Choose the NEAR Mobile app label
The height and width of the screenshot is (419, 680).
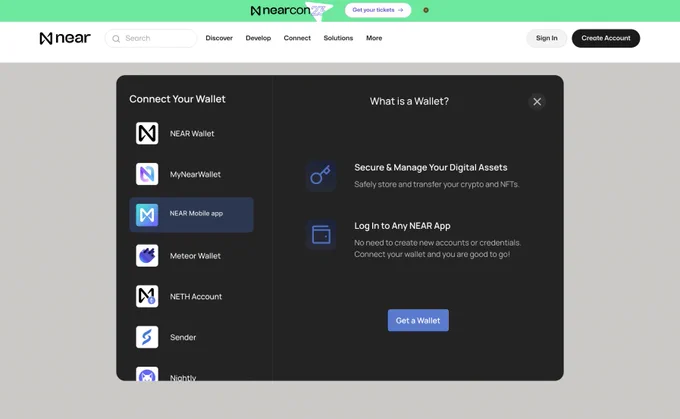pos(196,213)
